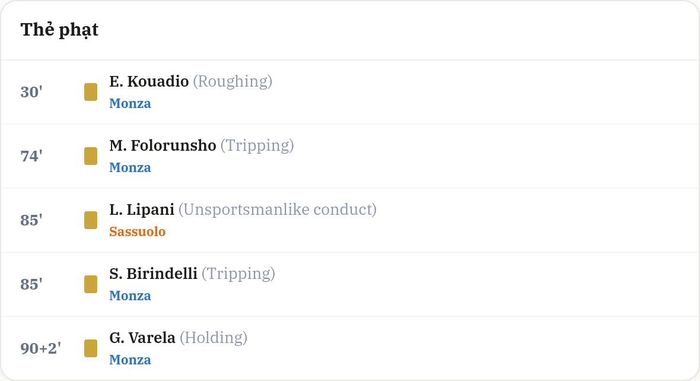Viewport: 700px width, 381px height.
Task: Click the (Unsportsmanlike conduct) reason text
Action: (x=277, y=209)
